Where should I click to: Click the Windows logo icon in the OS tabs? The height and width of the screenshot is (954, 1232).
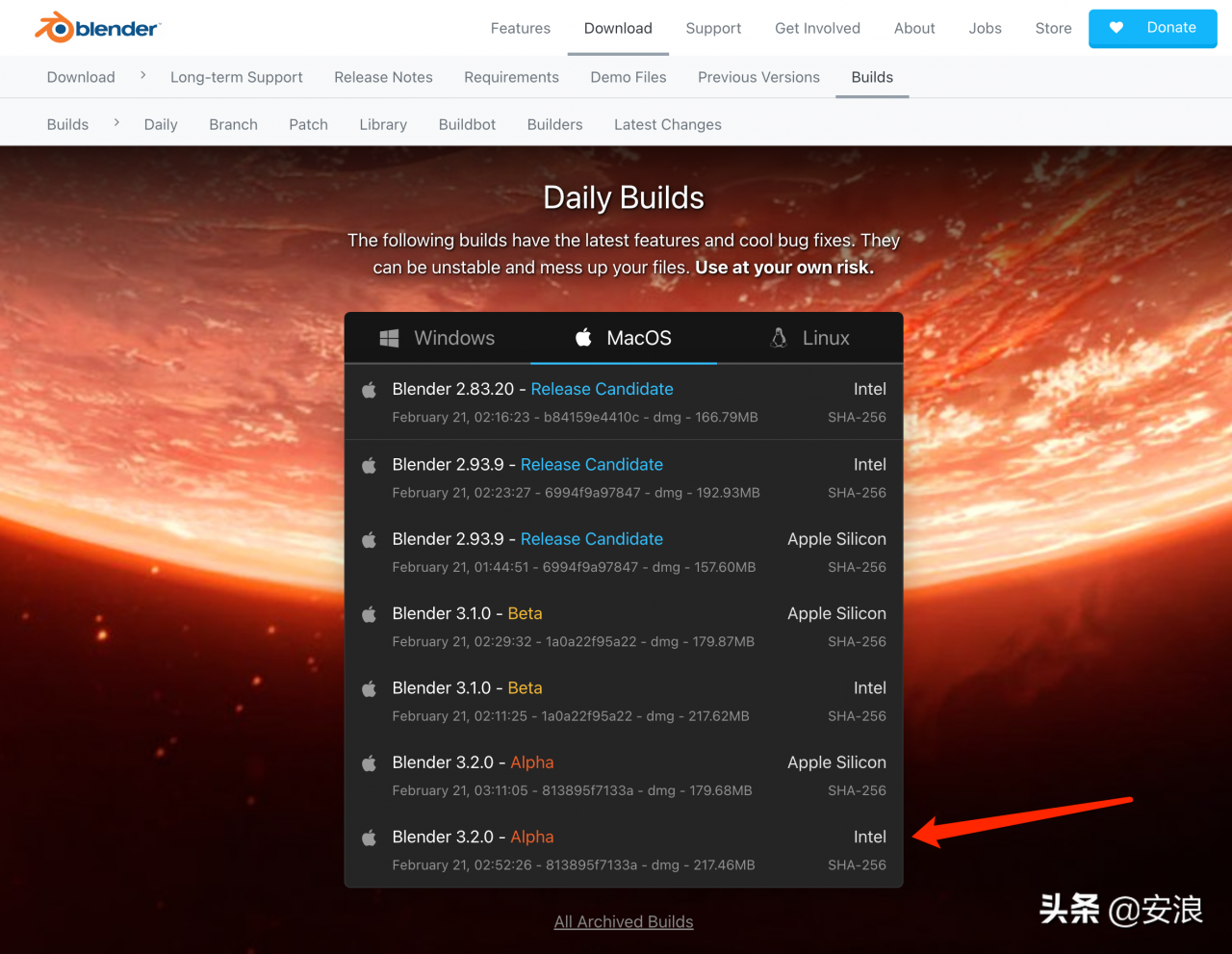point(389,339)
